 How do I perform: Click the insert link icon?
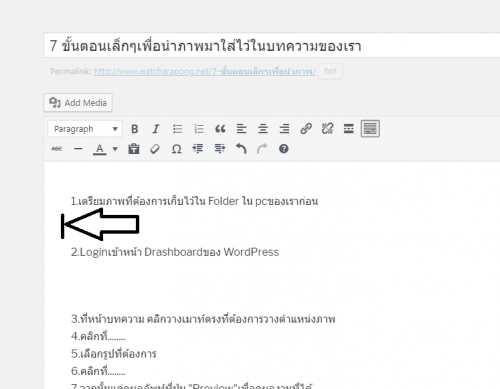[306, 129]
